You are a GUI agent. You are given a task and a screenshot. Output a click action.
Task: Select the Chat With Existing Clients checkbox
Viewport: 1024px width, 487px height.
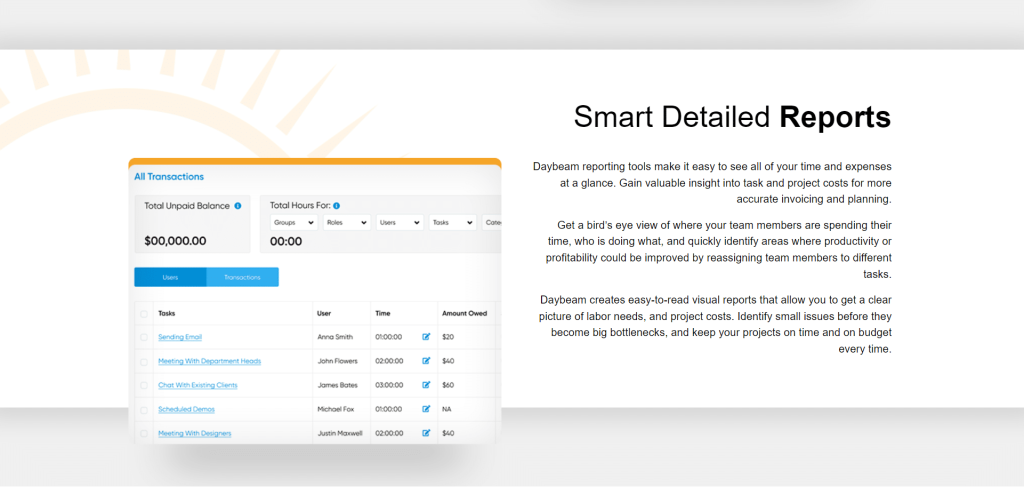[x=144, y=385]
